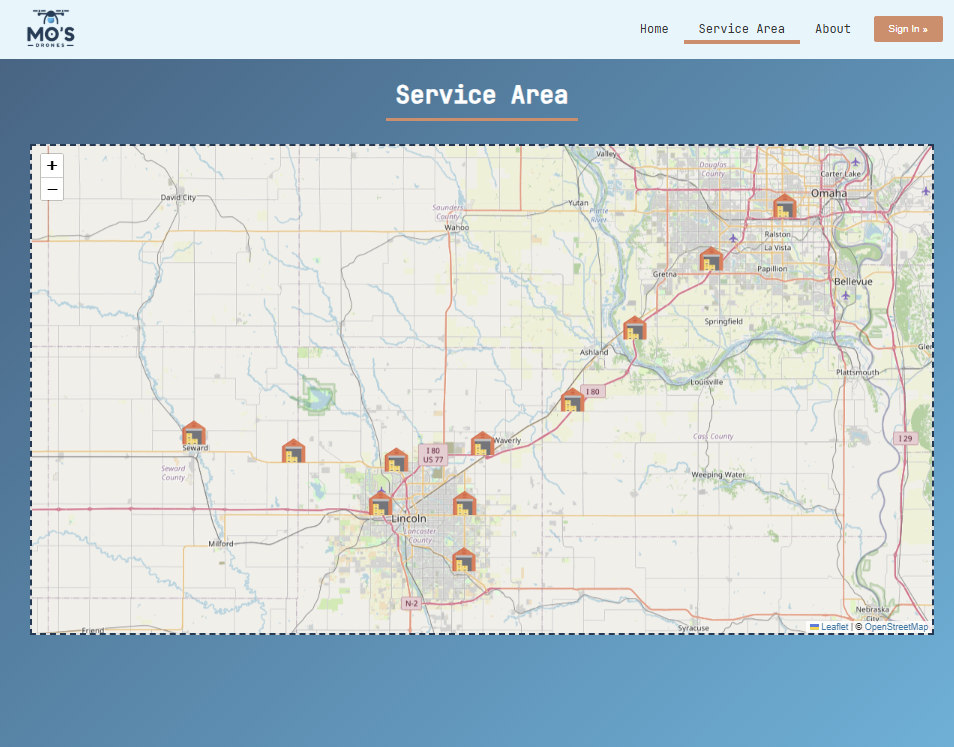The image size is (954, 747).
Task: Click the warehouse marker in north Omaha
Action: pyautogui.click(x=785, y=206)
